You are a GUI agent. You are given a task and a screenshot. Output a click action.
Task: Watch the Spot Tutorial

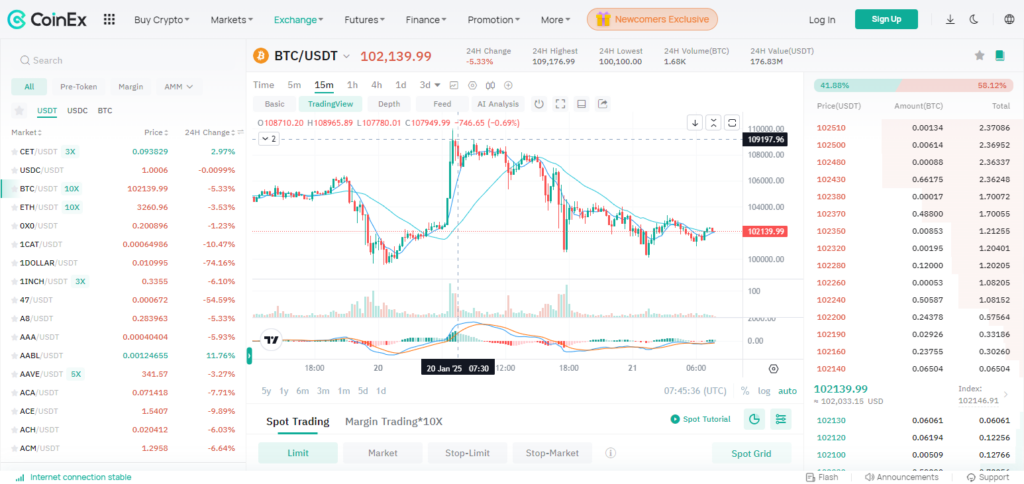point(701,419)
